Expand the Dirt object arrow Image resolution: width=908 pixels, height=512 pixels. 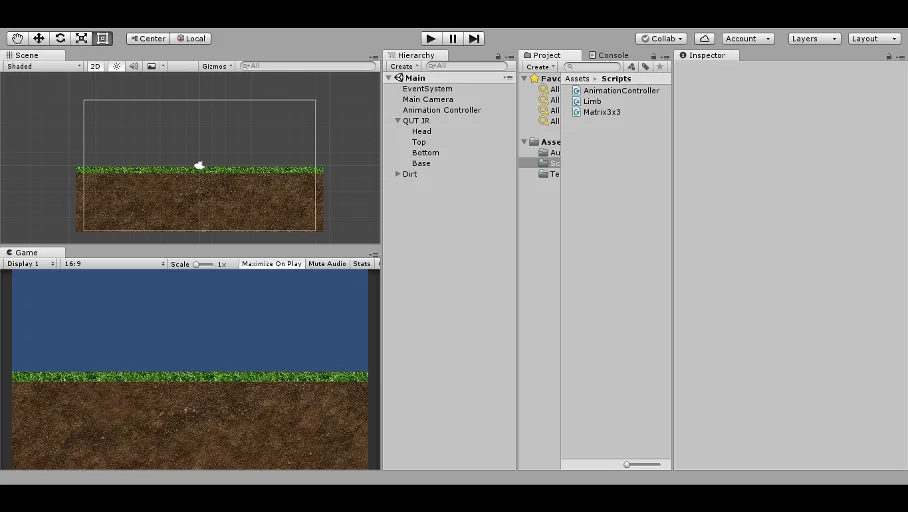pos(398,174)
